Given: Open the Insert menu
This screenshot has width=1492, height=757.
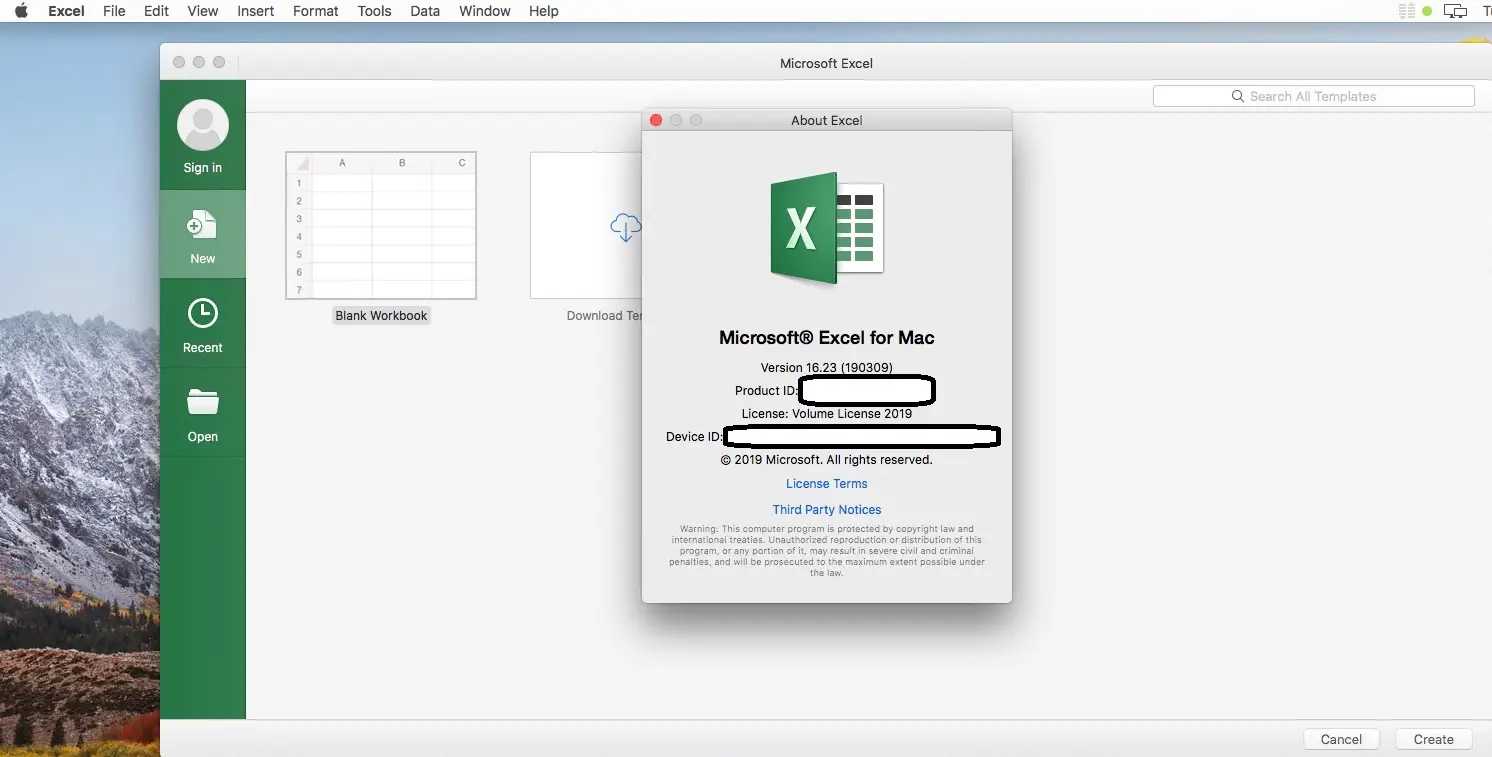Looking at the screenshot, I should [256, 11].
